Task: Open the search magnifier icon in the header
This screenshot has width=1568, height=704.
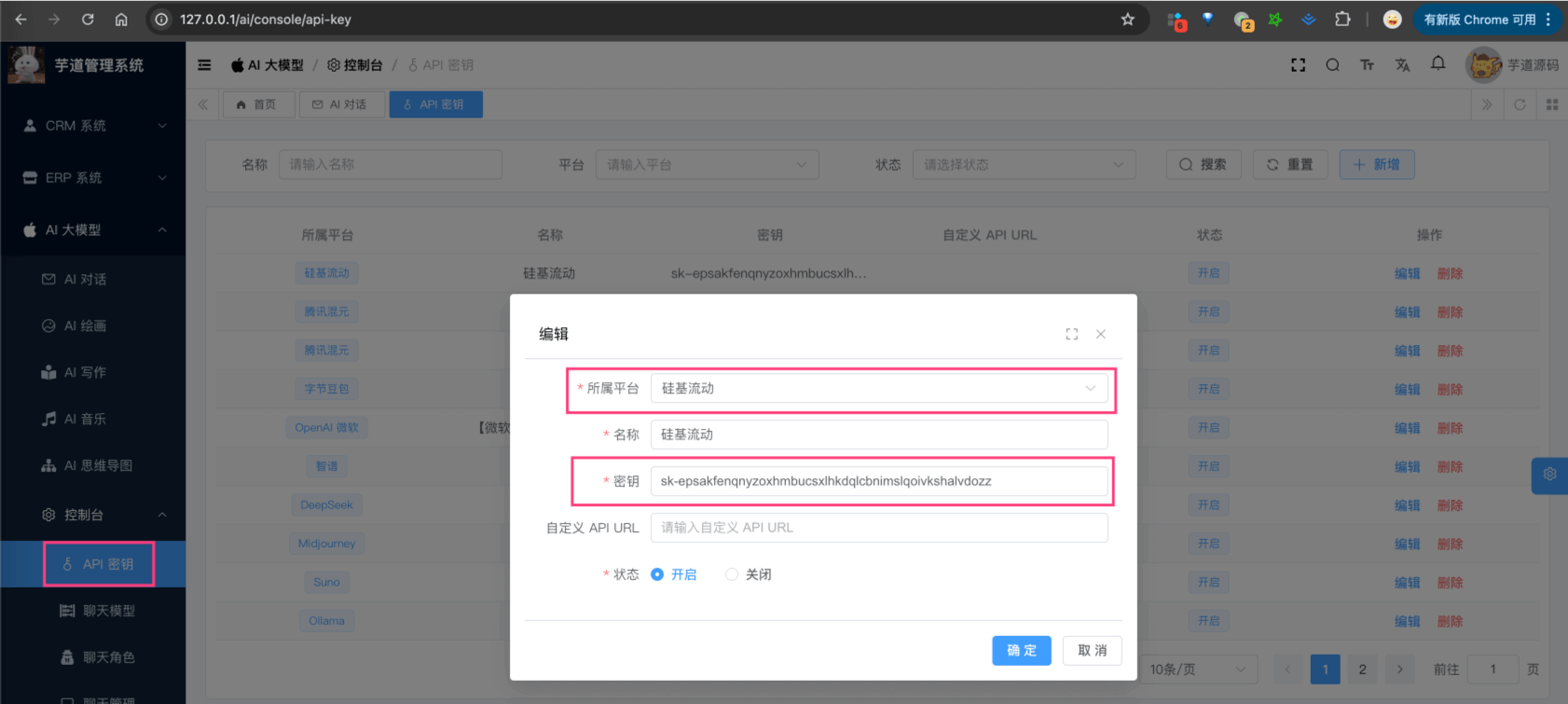Action: [1332, 65]
